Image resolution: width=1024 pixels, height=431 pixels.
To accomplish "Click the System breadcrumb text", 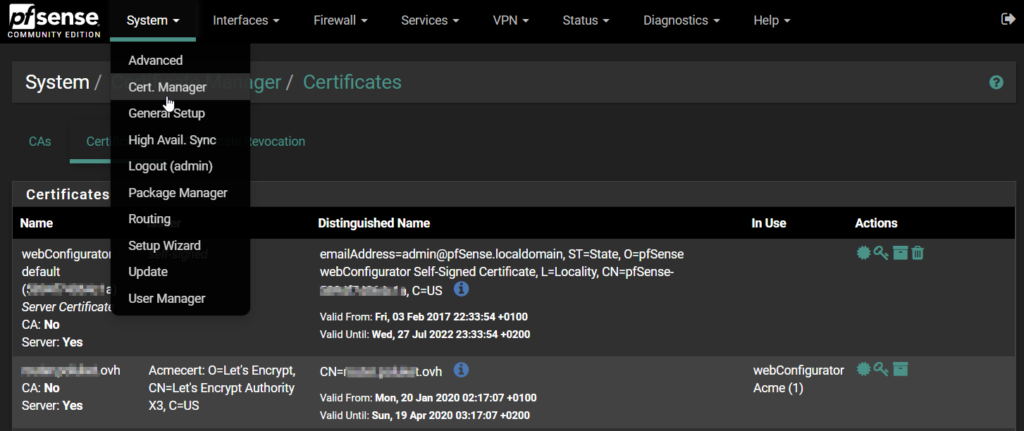I will coord(57,82).
